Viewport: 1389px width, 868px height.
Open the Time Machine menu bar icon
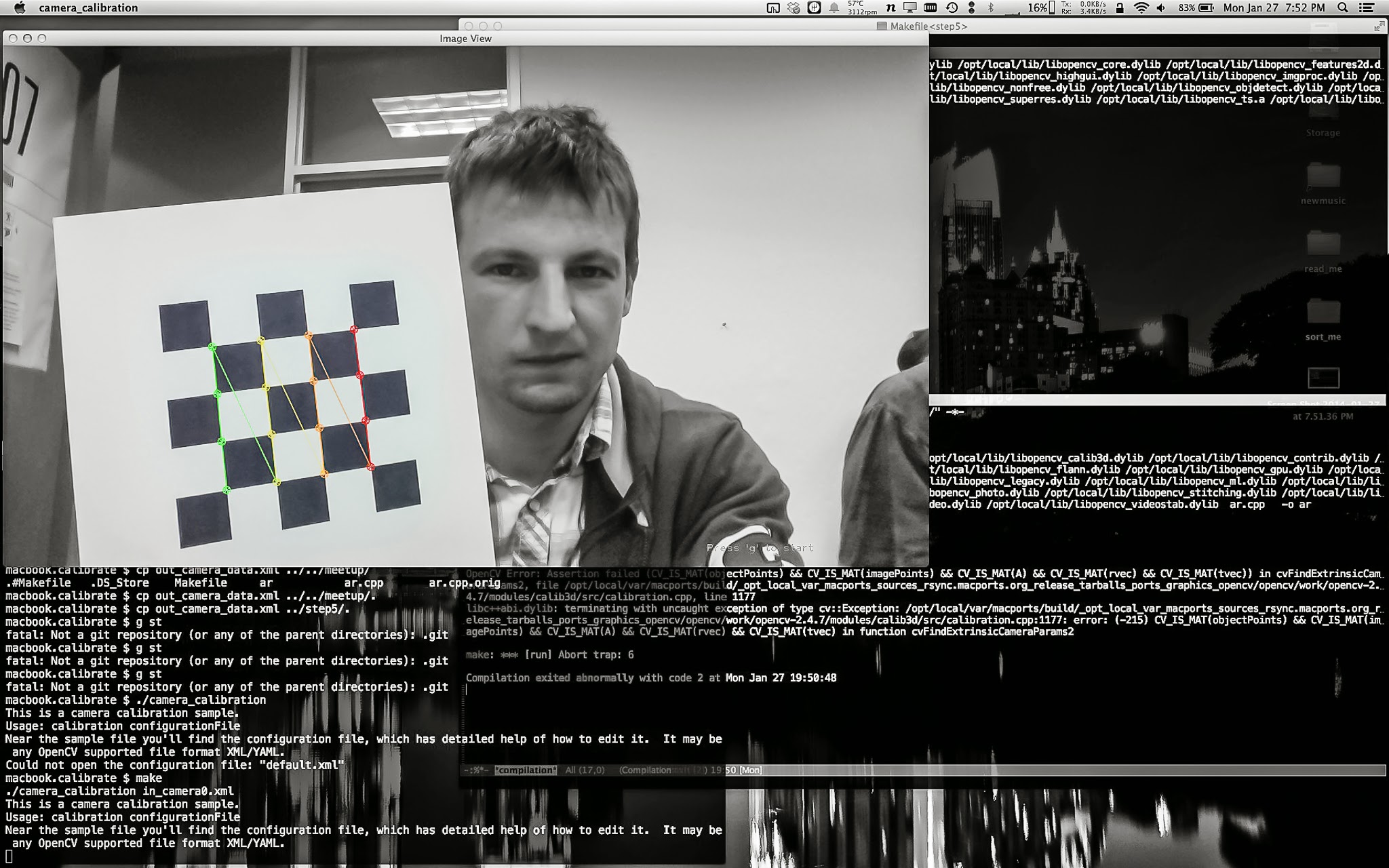952,8
